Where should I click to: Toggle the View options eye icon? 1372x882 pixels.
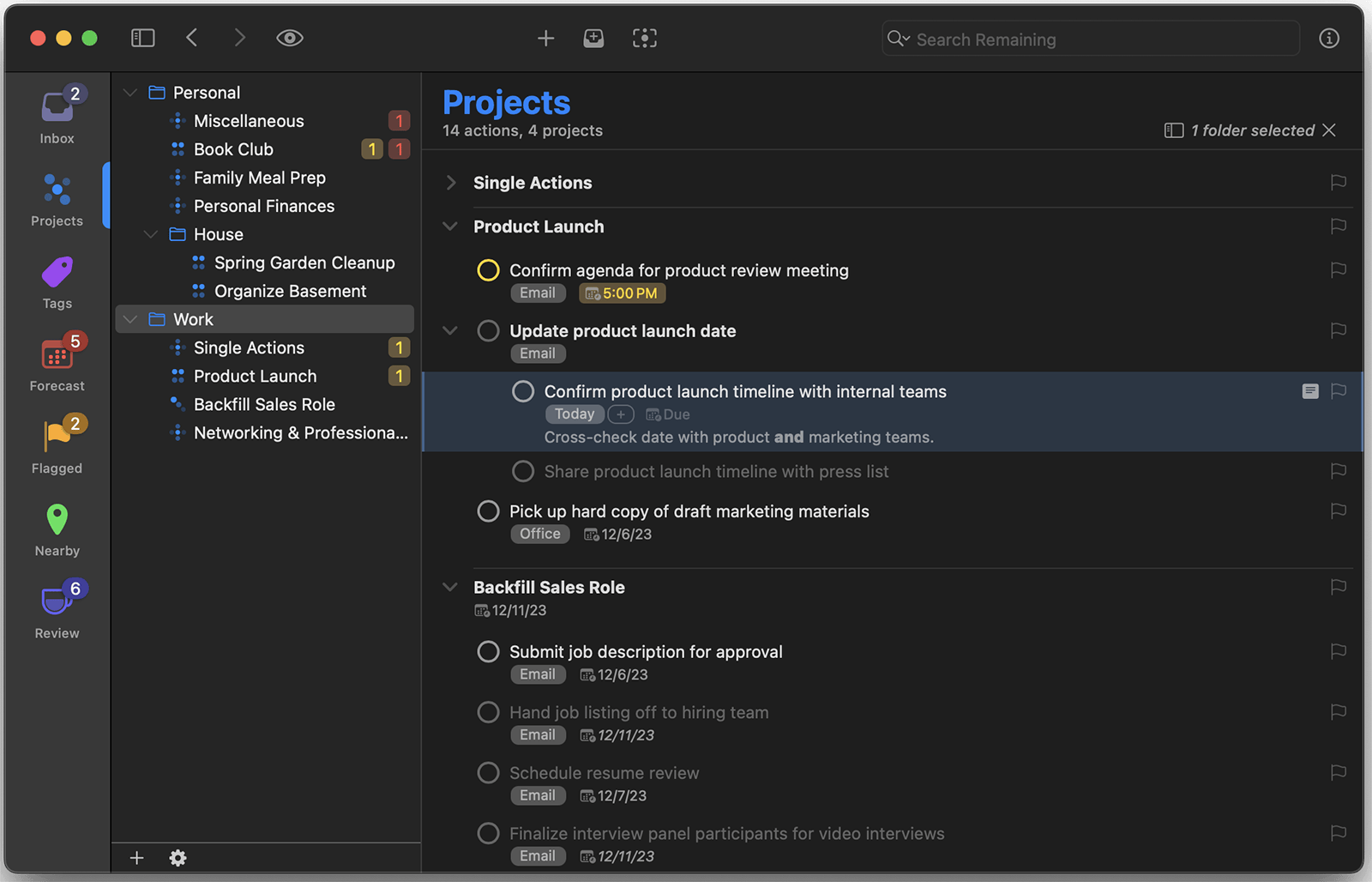tap(289, 38)
